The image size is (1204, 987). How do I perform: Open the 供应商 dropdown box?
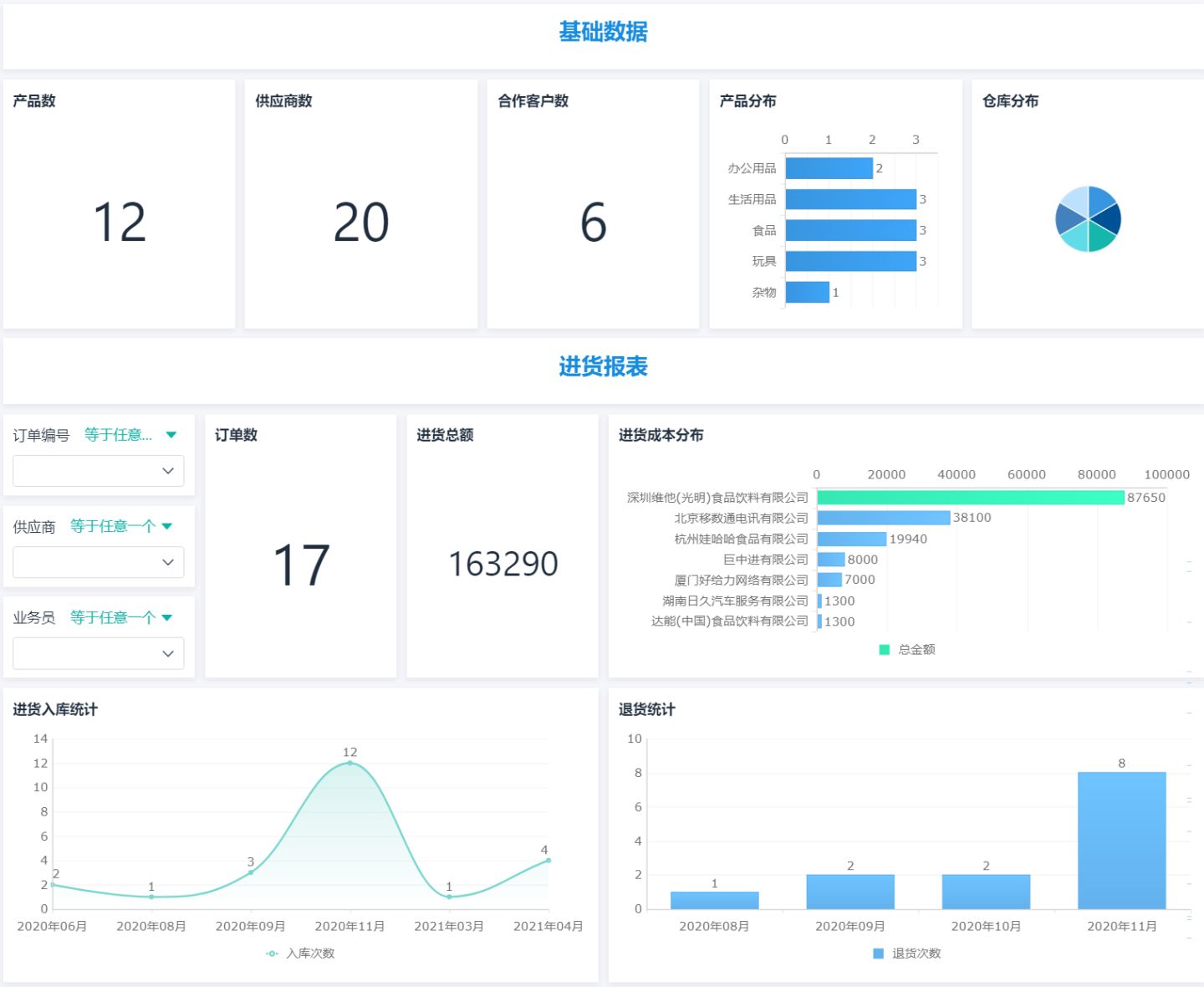click(x=99, y=562)
